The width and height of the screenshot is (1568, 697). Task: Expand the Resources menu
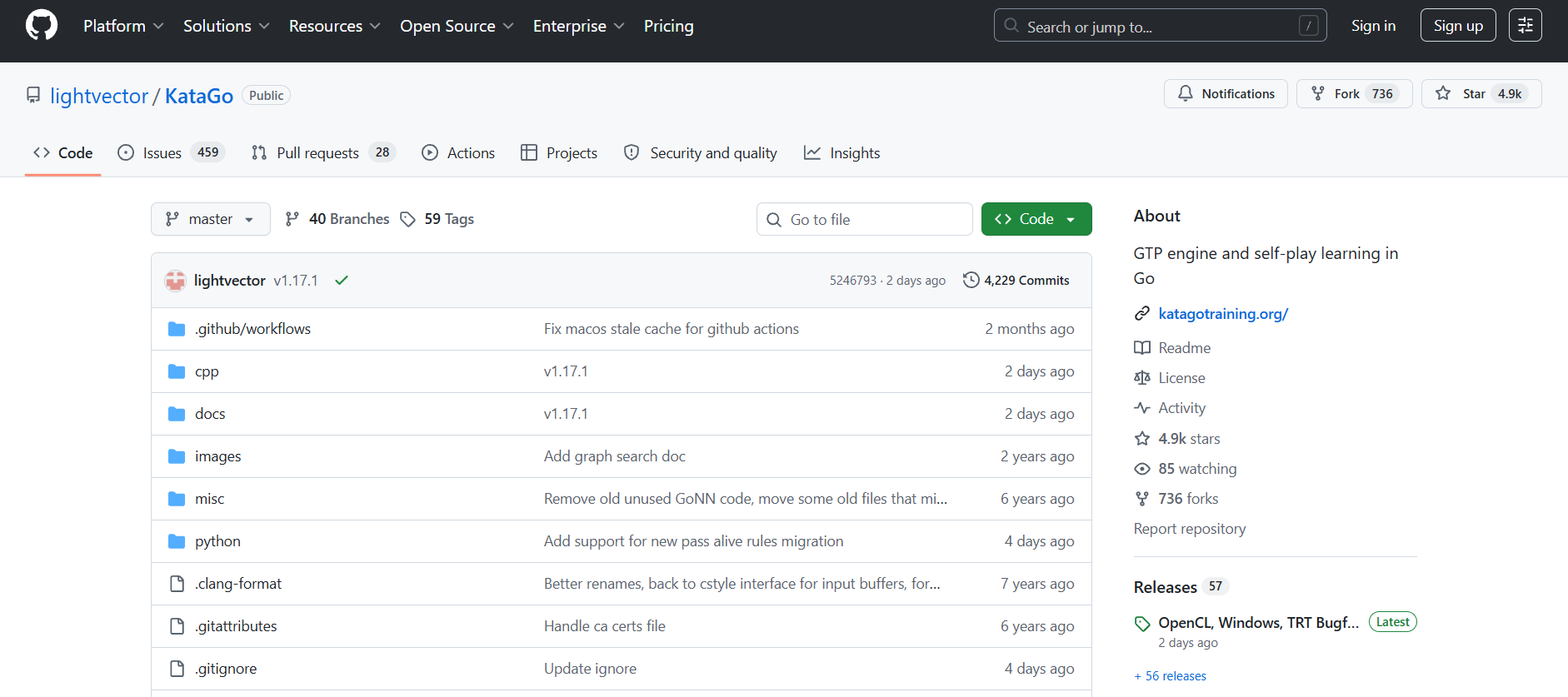[334, 26]
